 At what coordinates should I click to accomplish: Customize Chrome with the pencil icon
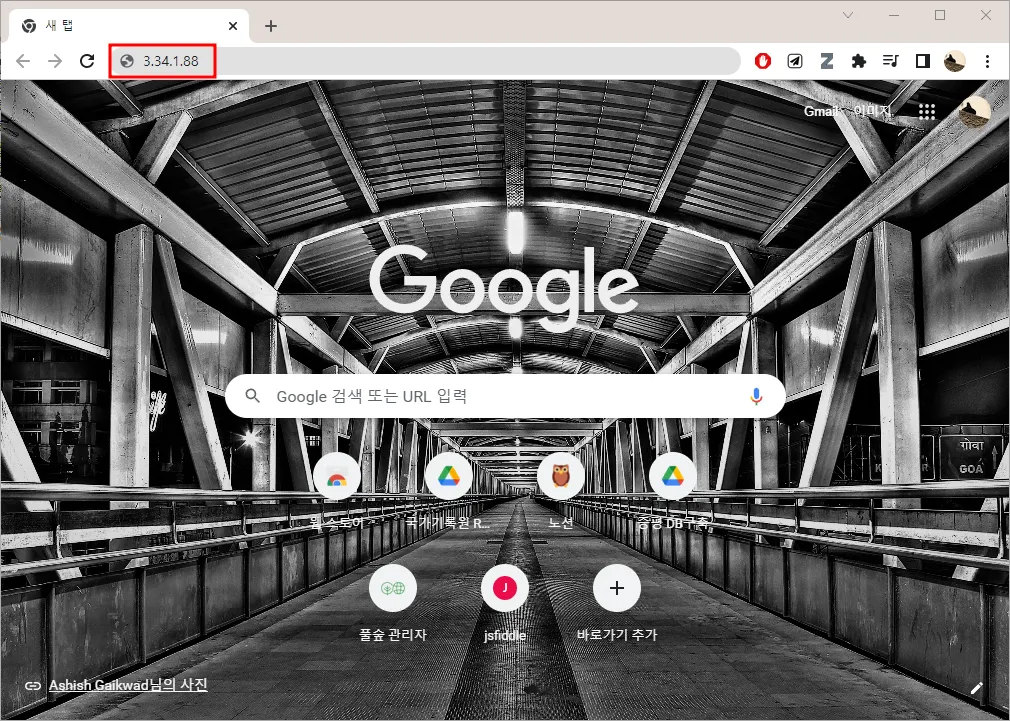(x=977, y=687)
